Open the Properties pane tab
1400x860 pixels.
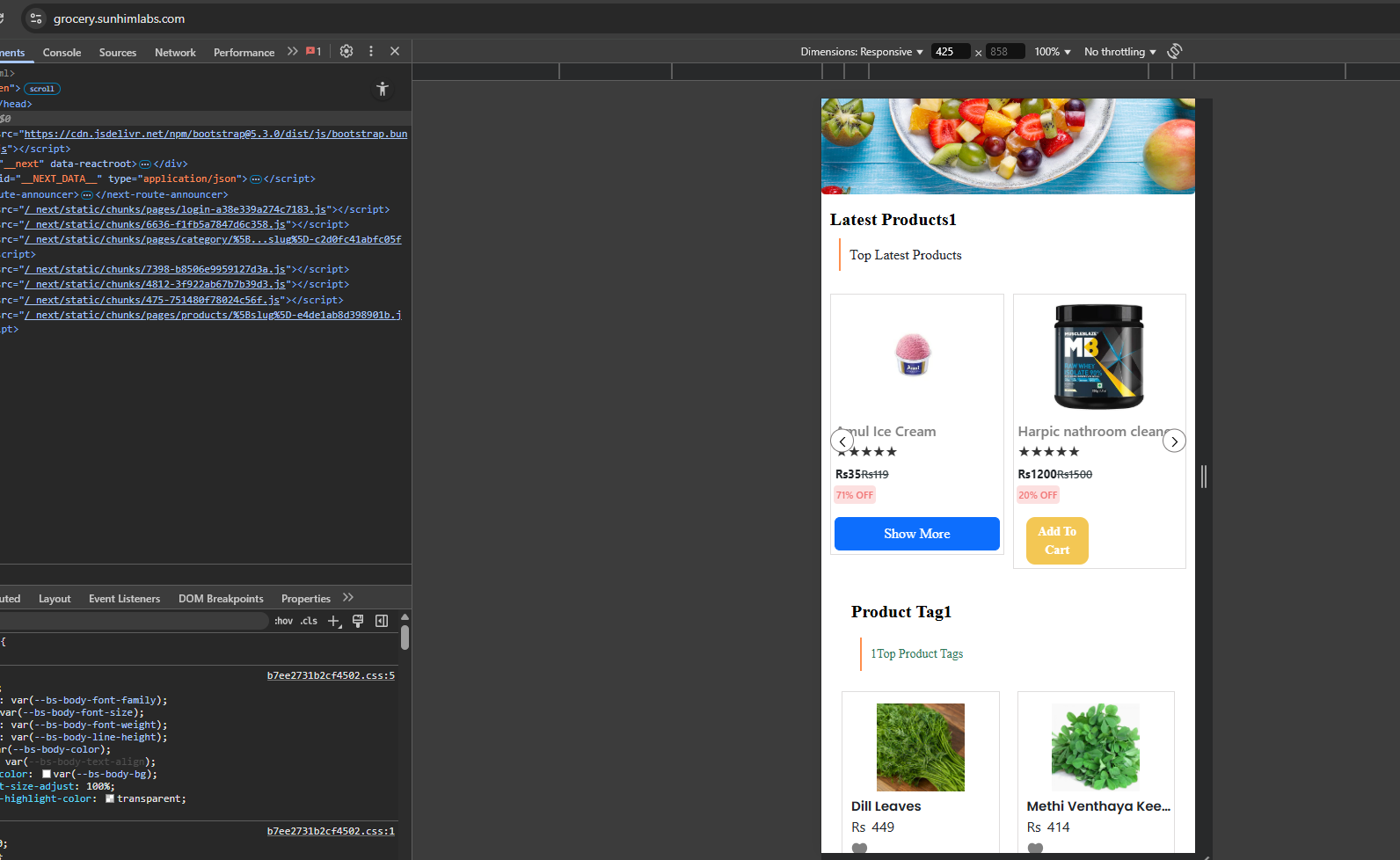306,599
